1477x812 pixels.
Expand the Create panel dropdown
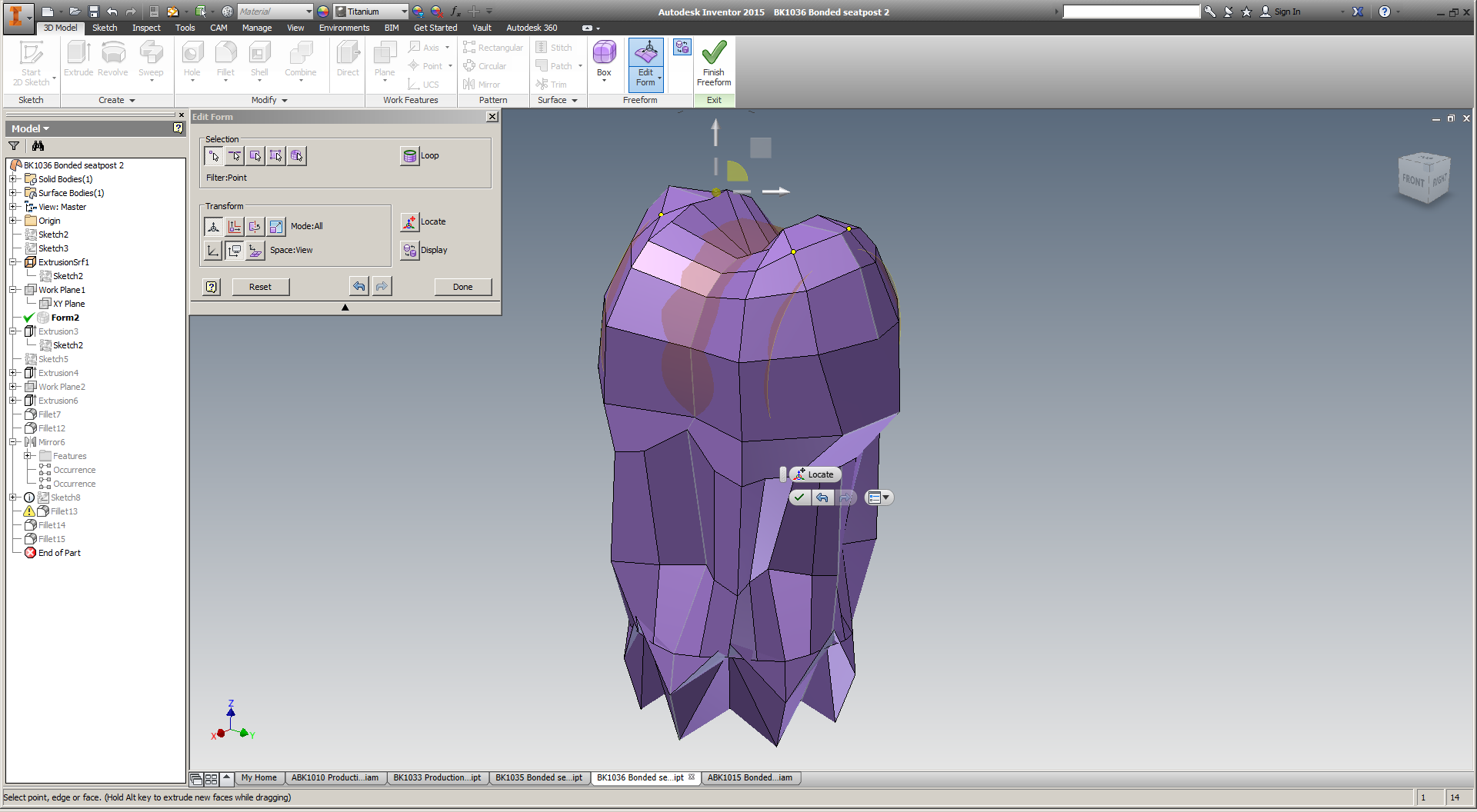[132, 101]
